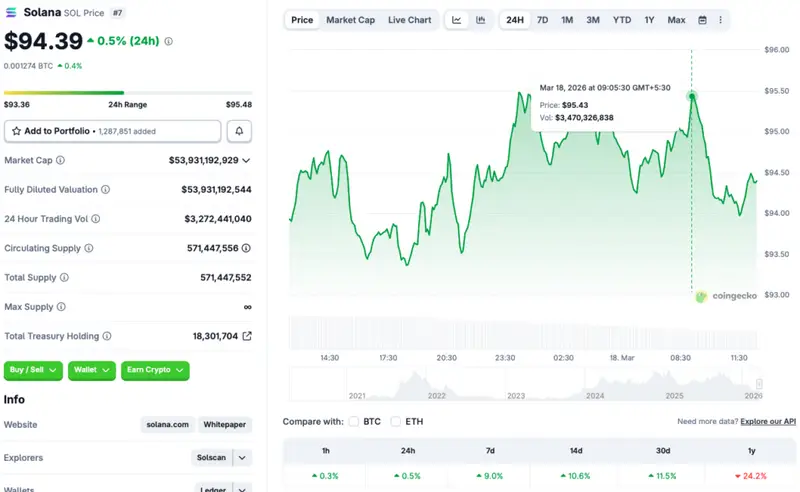
Task: Open Total Supply info icon
Action: point(64,278)
